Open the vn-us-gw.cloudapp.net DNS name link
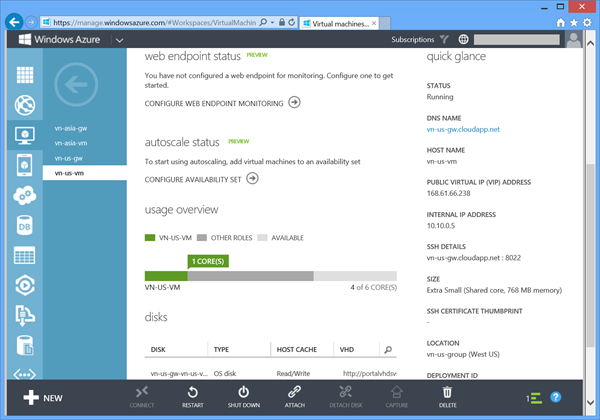Image resolution: width=600 pixels, height=420 pixels. 463,129
